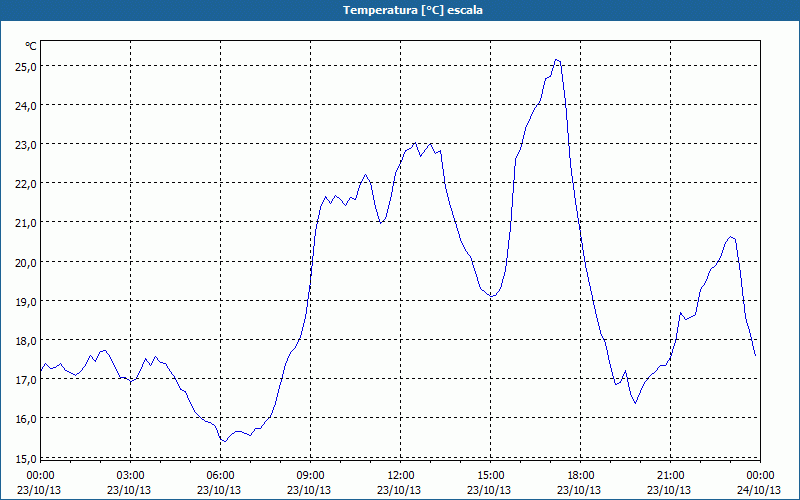Click the 18:00 time axis label

tap(581, 476)
